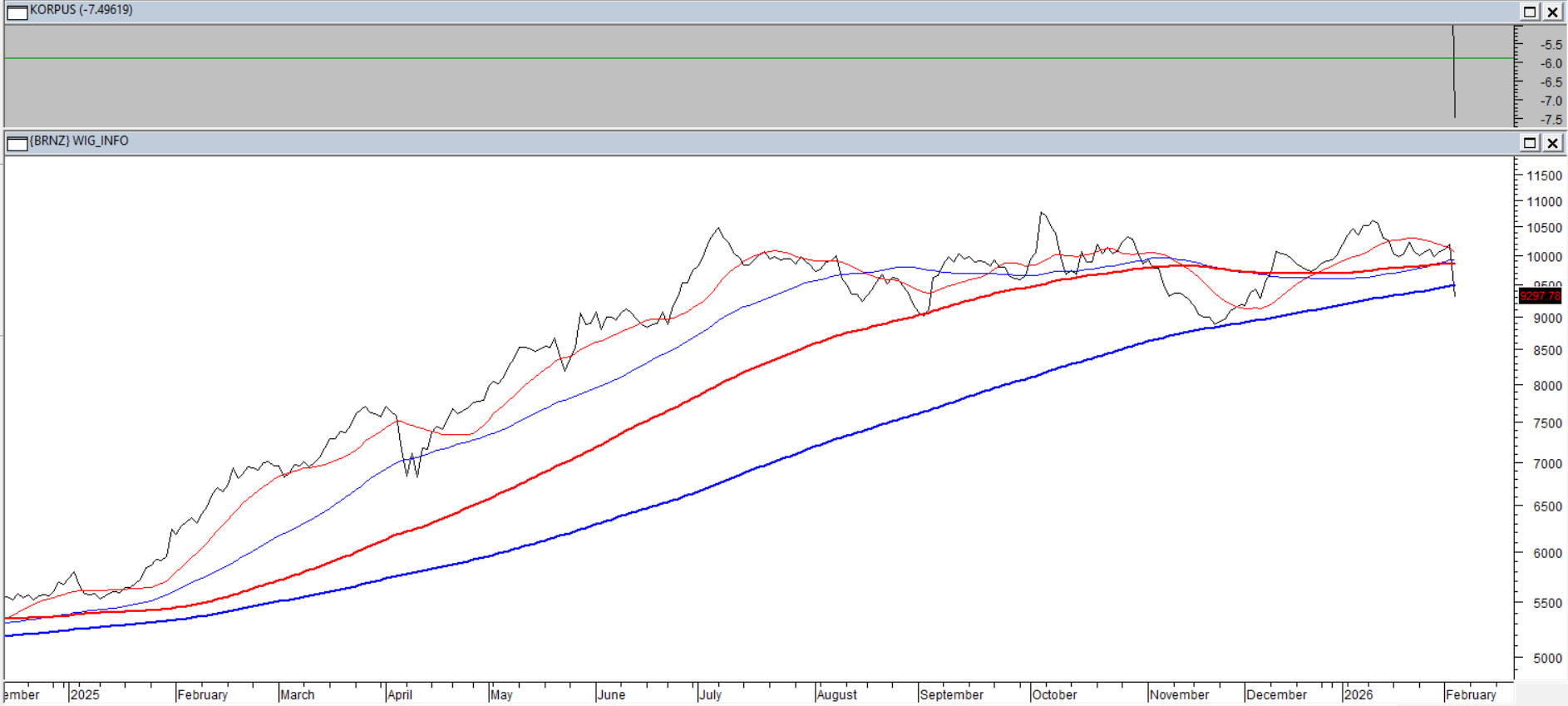Image resolution: width=1568 pixels, height=706 pixels.
Task: Maximize the WIG_INFO chart pane
Action: click(1530, 143)
